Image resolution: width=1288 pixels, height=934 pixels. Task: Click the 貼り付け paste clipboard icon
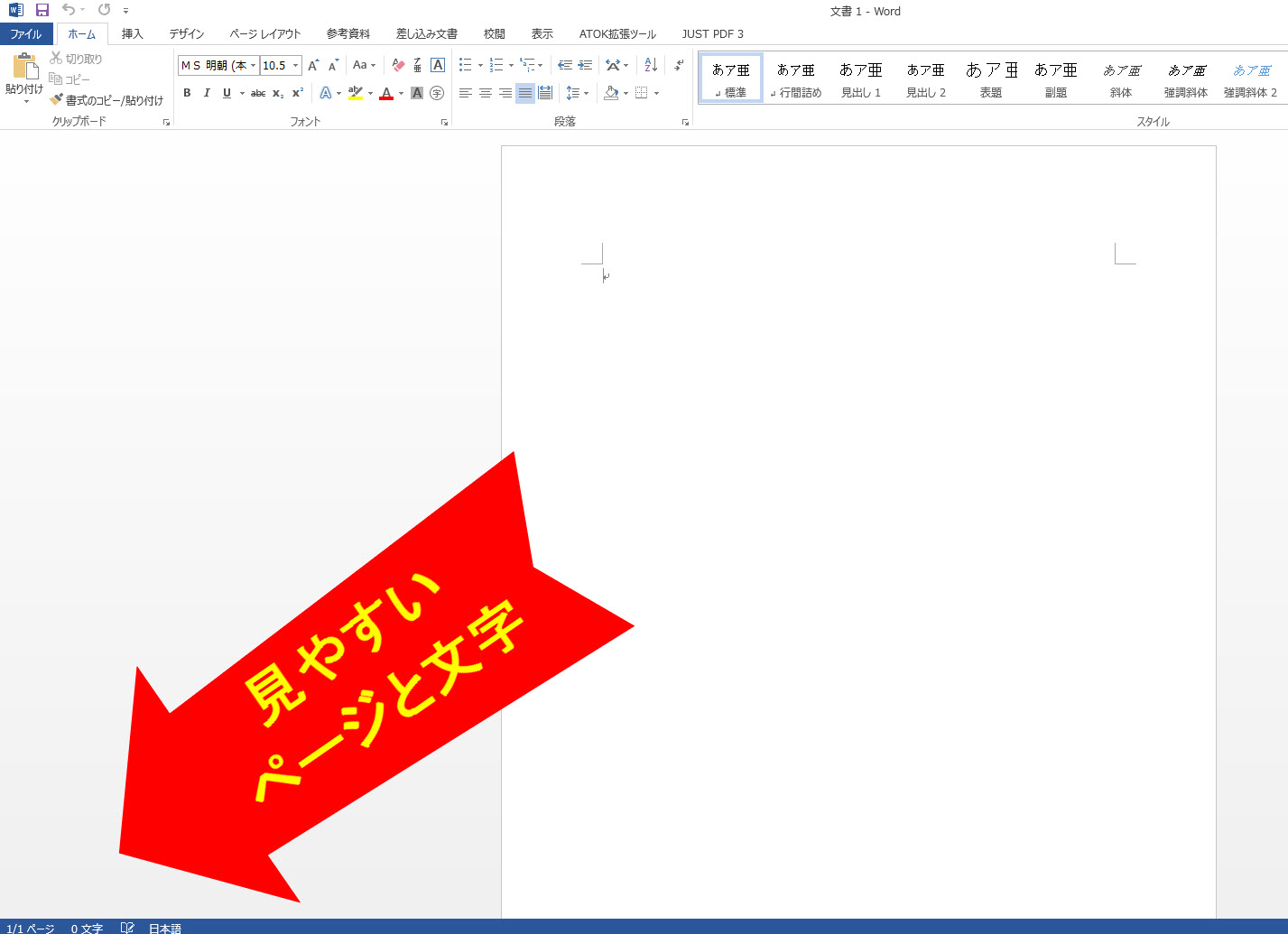(x=24, y=66)
